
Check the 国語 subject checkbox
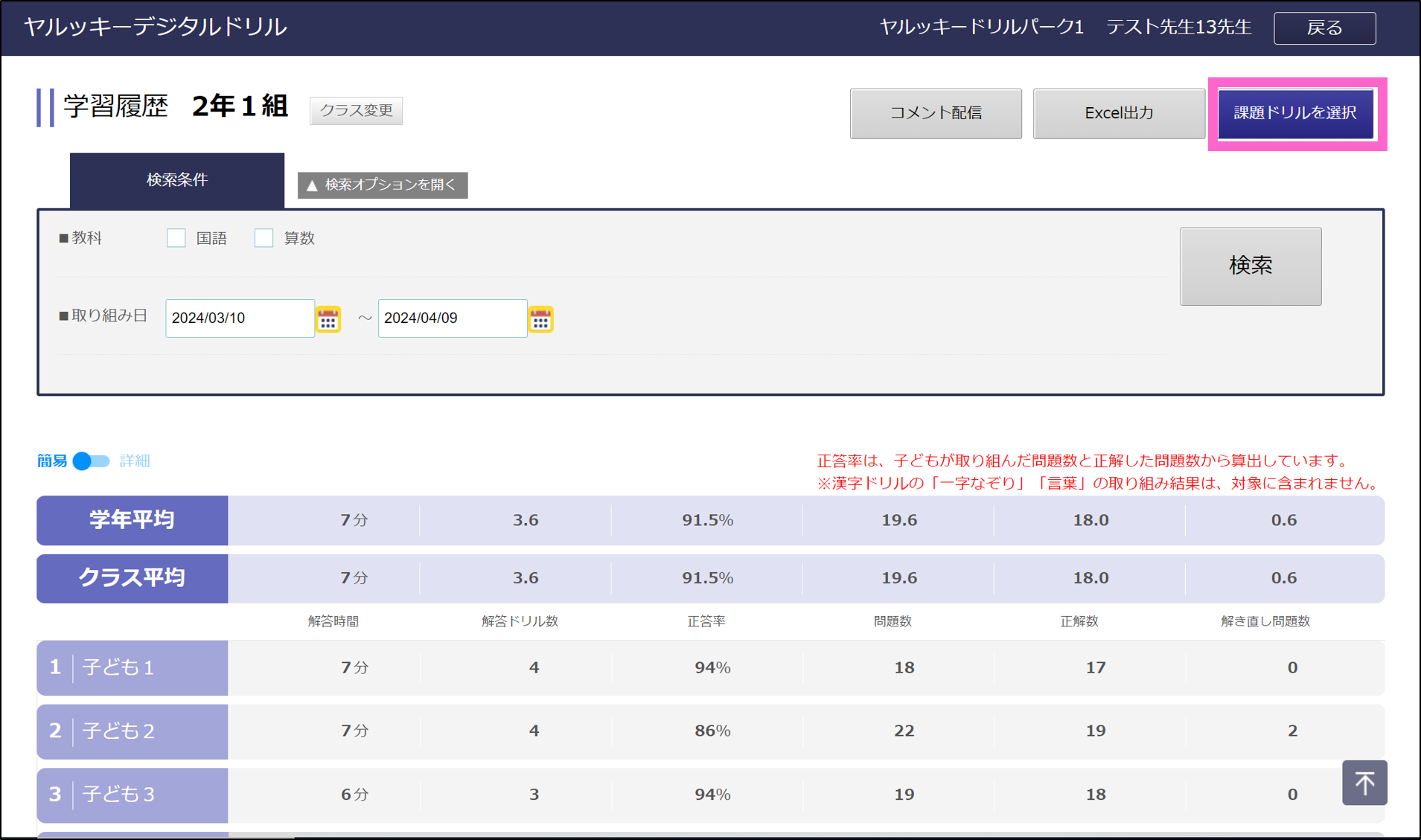[x=176, y=238]
